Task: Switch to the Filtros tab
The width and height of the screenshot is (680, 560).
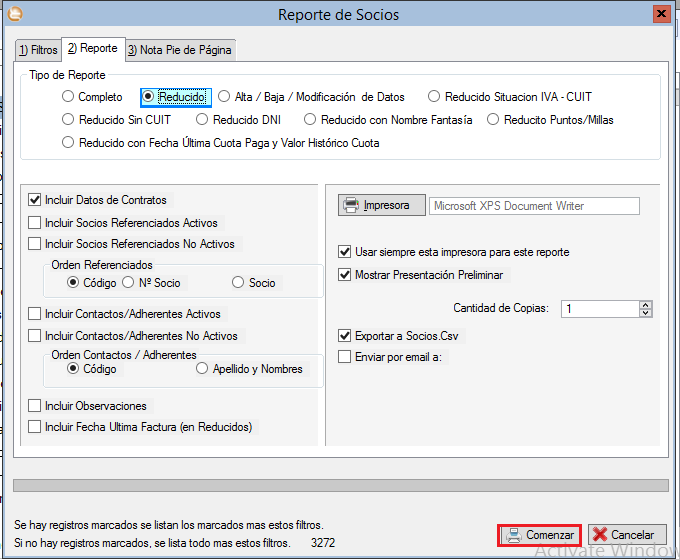Action: 38,49
